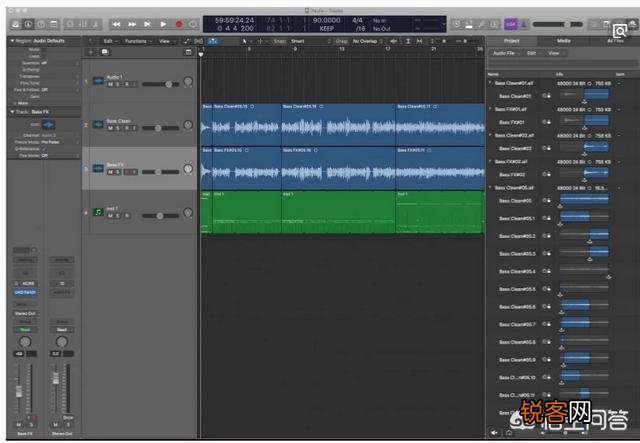Toggle Cycle mode button in transport
Viewport: 640px width, 443px height.
coord(193,24)
